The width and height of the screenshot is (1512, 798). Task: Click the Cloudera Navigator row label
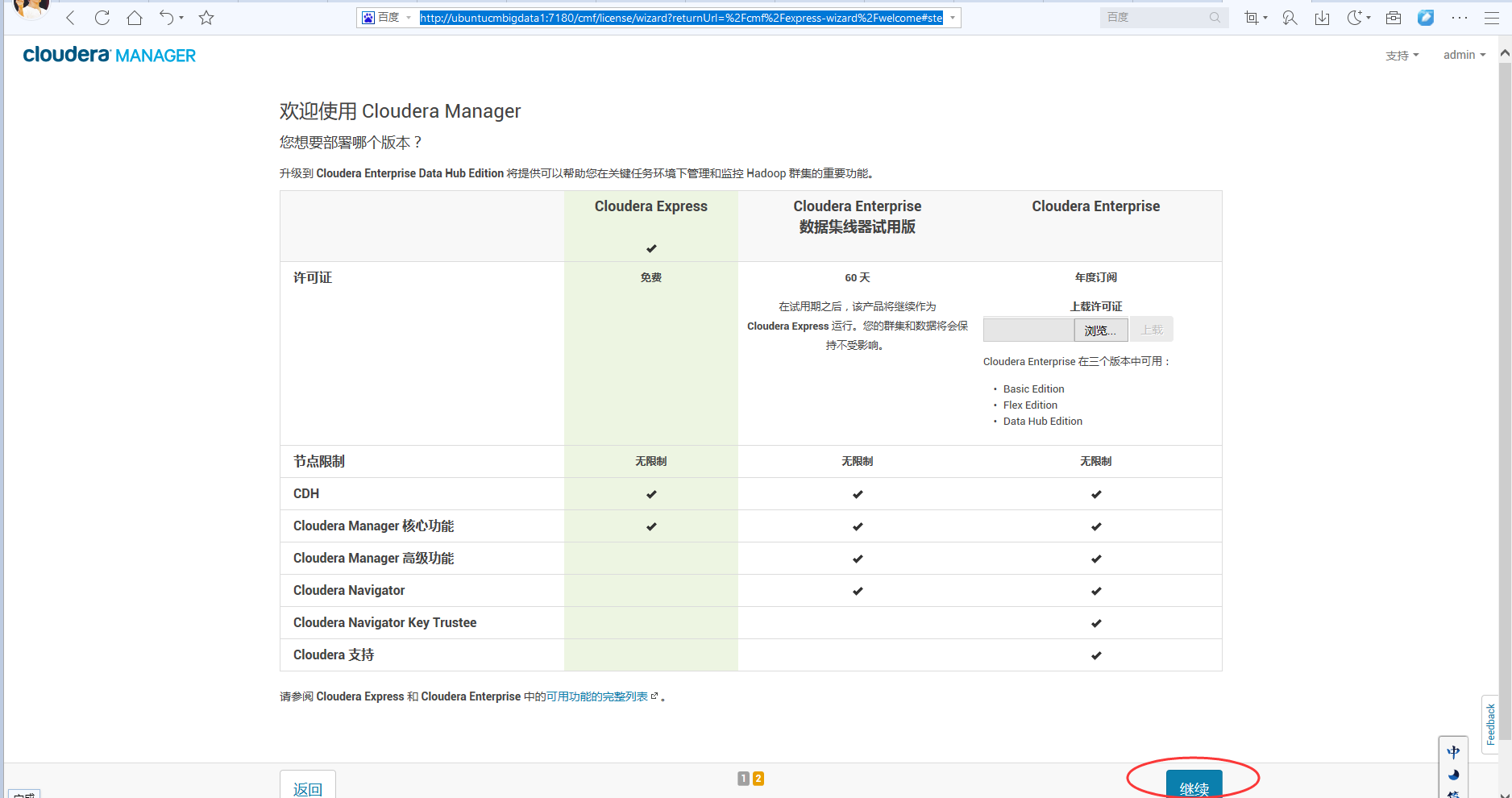(x=349, y=590)
